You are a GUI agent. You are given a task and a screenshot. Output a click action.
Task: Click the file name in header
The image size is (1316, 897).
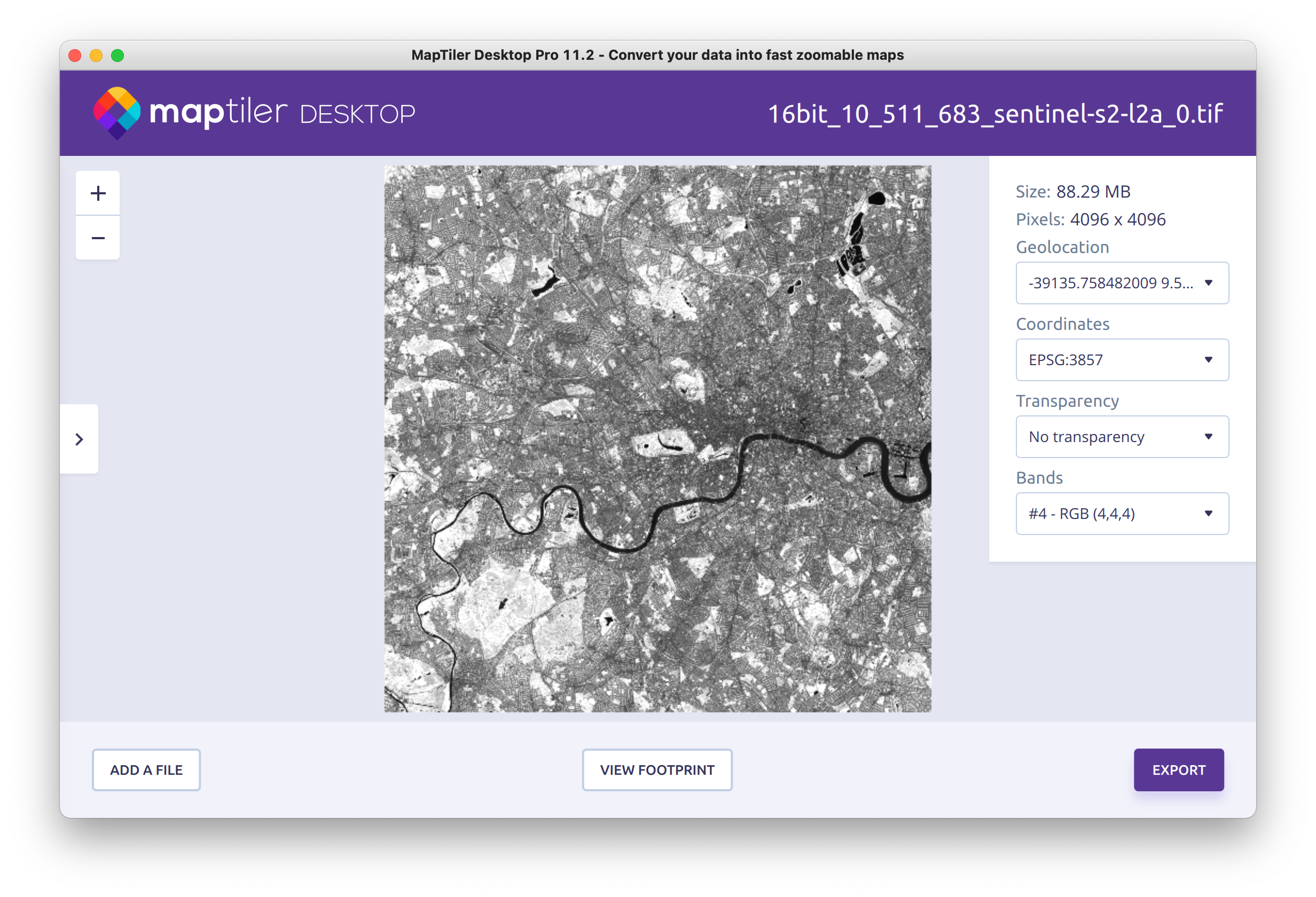(995, 114)
